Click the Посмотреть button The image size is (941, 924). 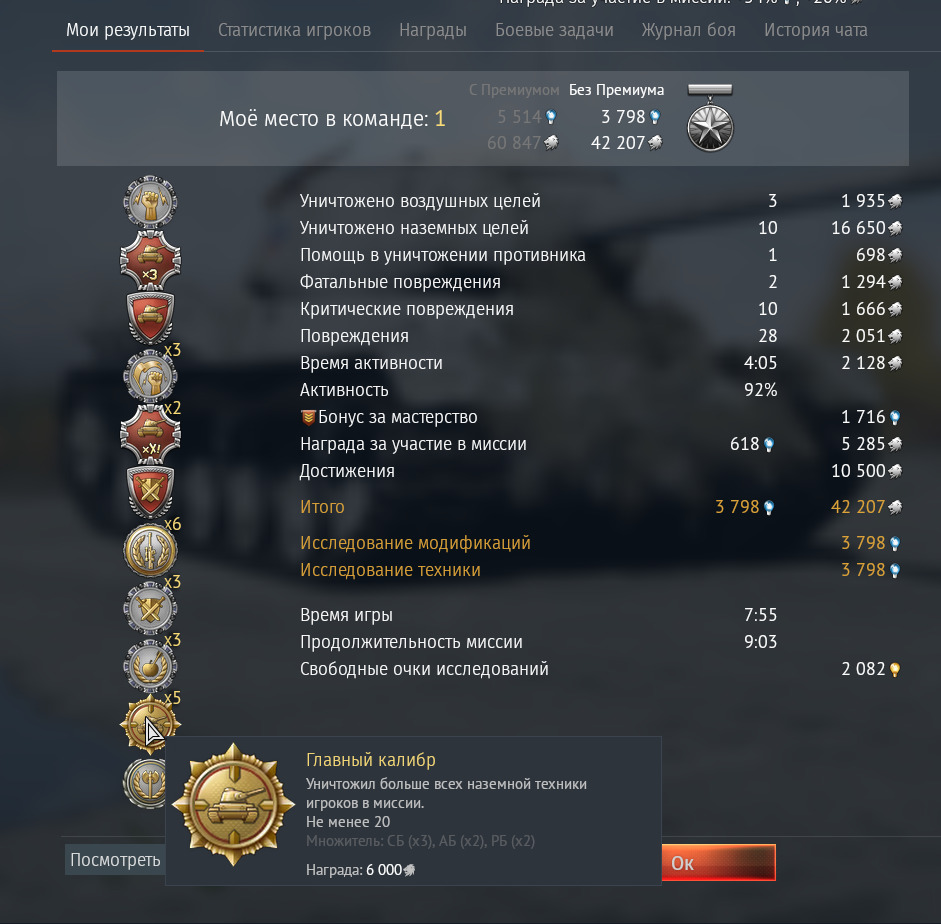tap(115, 860)
